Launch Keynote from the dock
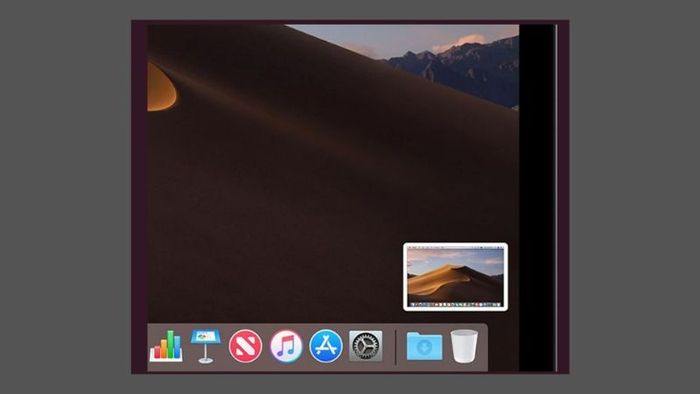 click(x=205, y=346)
